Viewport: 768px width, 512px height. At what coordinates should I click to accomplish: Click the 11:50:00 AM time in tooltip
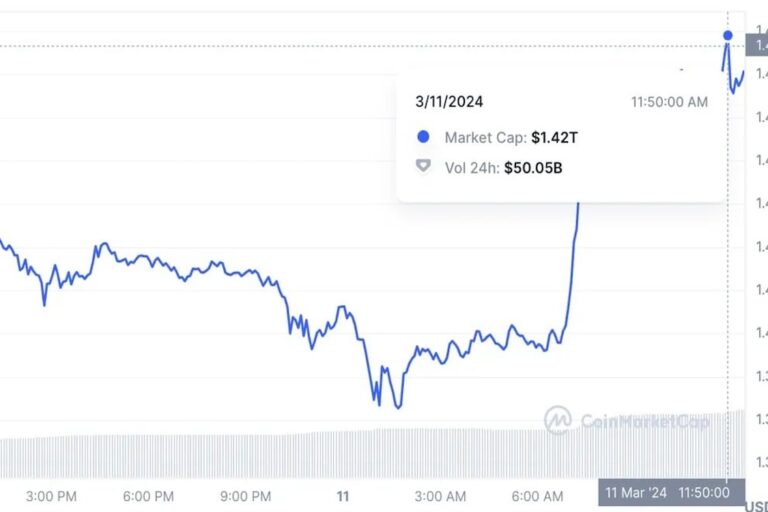click(669, 102)
